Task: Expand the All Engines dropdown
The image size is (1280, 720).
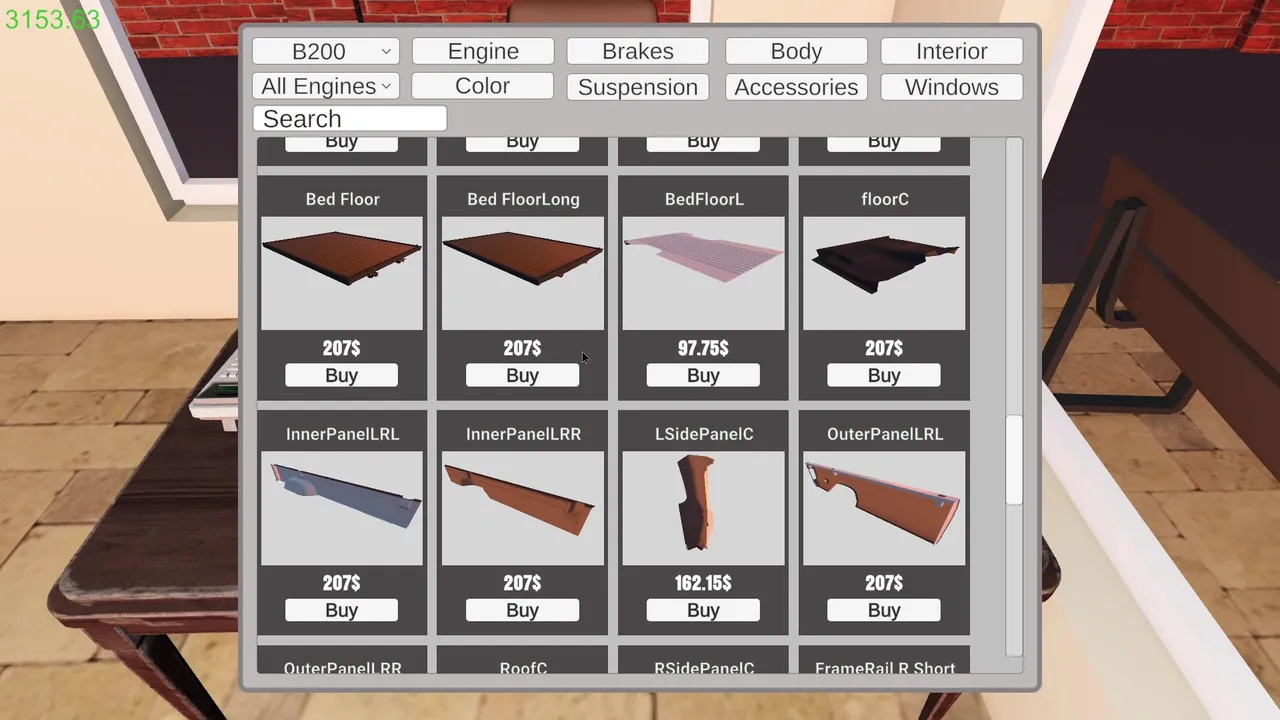Action: pos(326,86)
